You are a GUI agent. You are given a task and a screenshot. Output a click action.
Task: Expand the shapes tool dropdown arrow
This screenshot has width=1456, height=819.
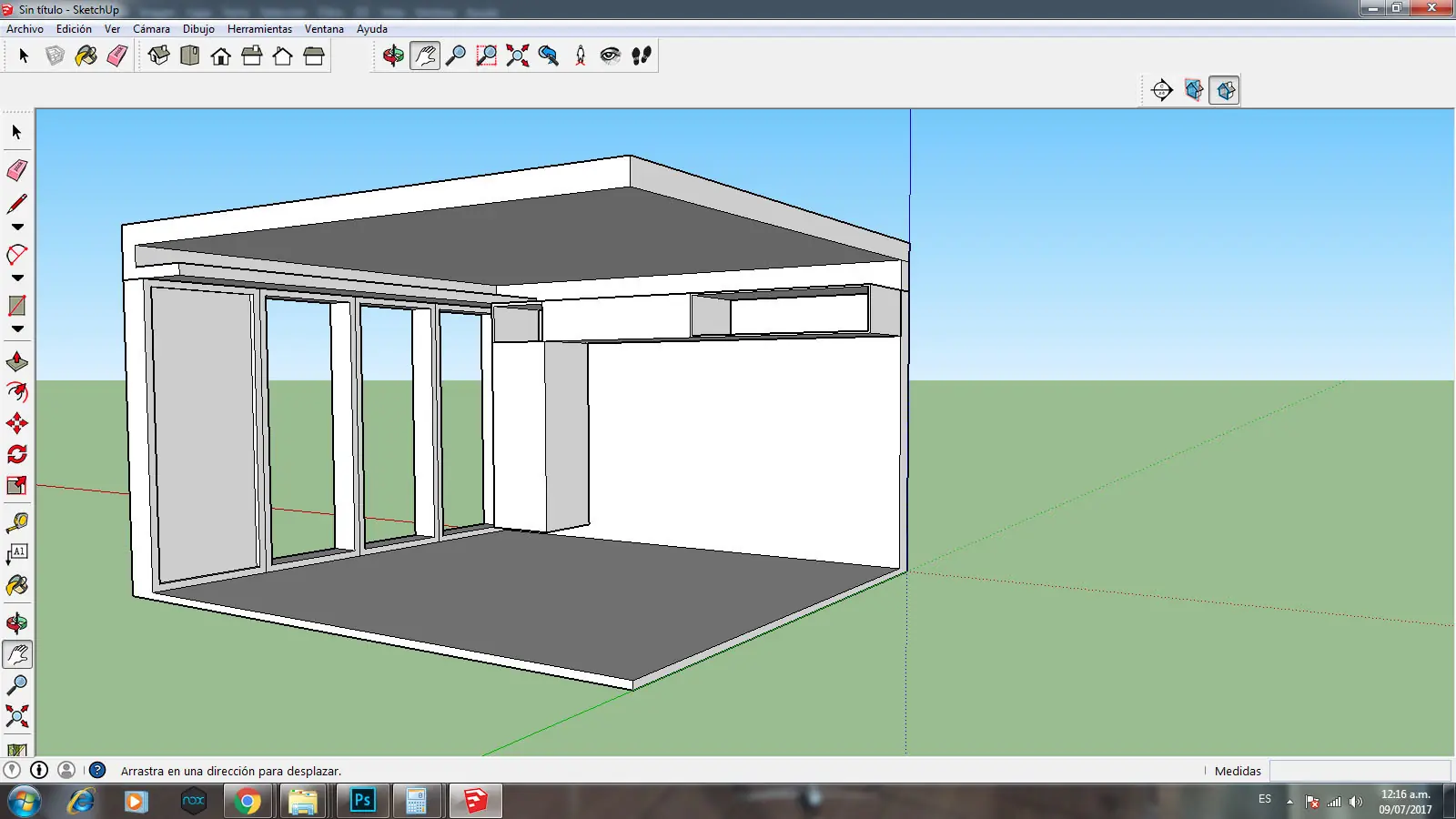click(16, 329)
